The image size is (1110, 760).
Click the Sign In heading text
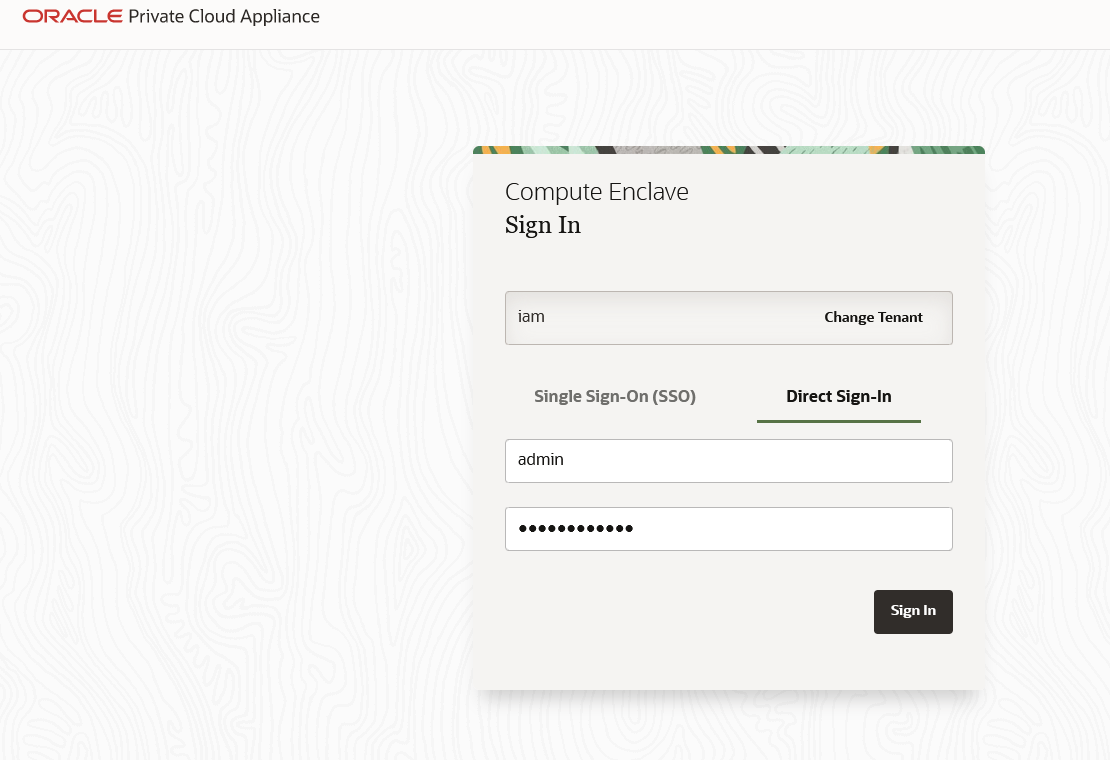(543, 225)
